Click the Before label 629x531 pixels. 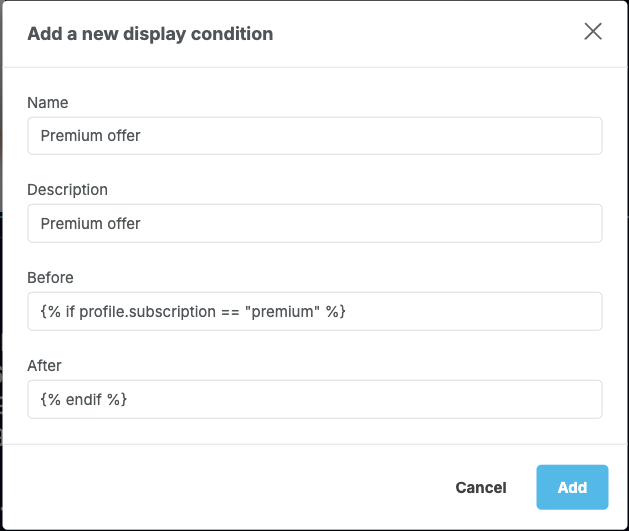click(x=50, y=277)
